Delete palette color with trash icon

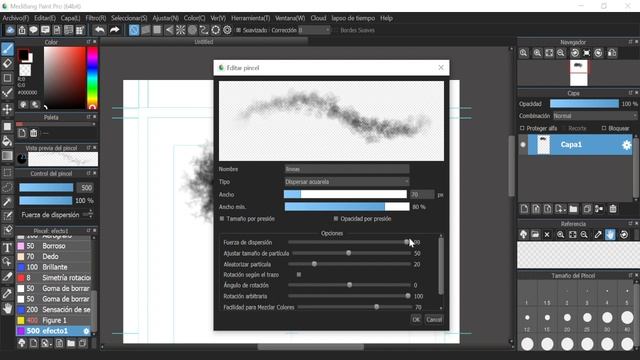pyautogui.click(x=33, y=133)
